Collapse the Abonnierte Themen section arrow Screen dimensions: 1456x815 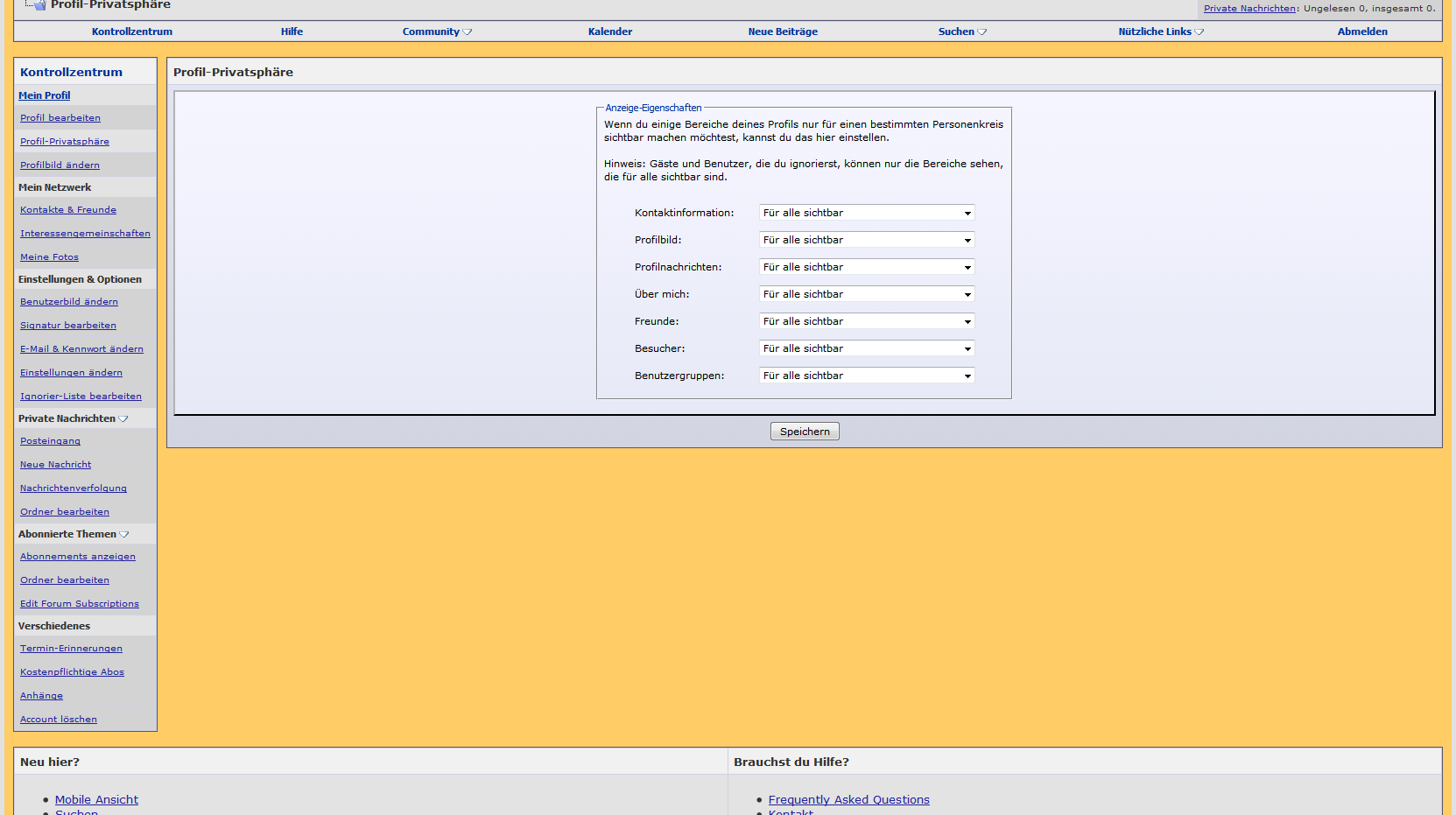coord(124,535)
